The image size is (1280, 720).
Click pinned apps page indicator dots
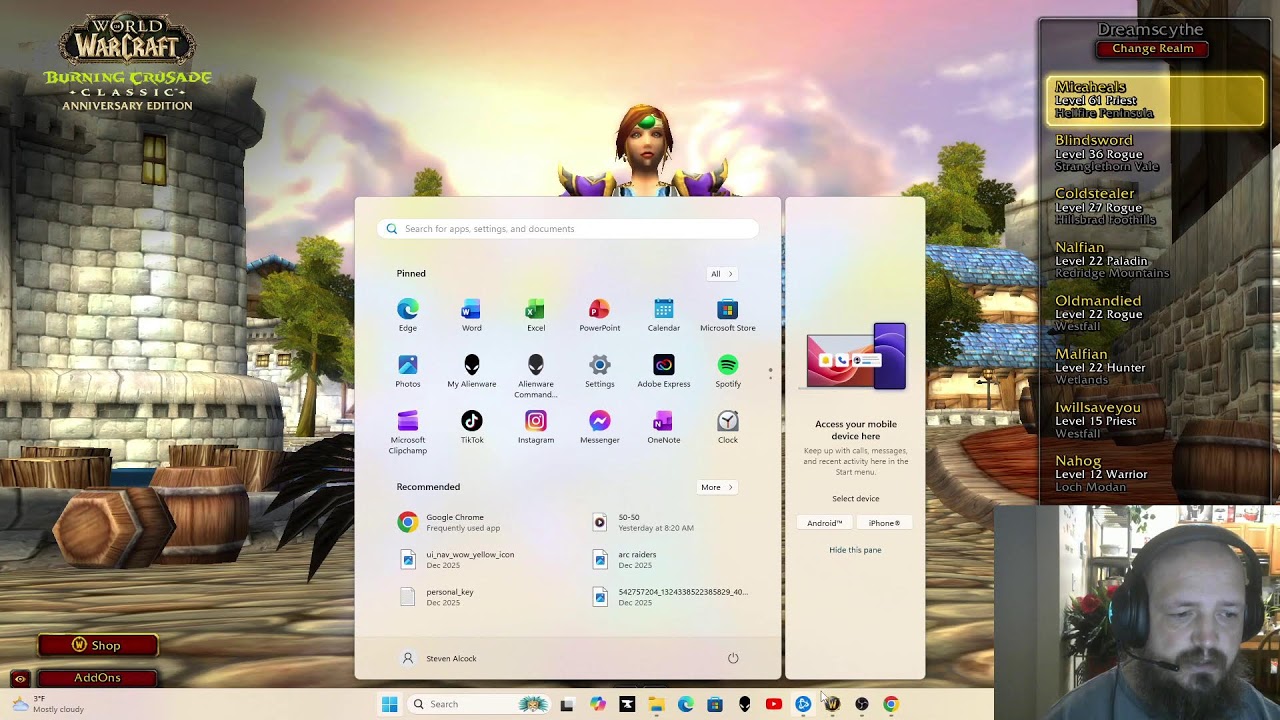(x=770, y=373)
